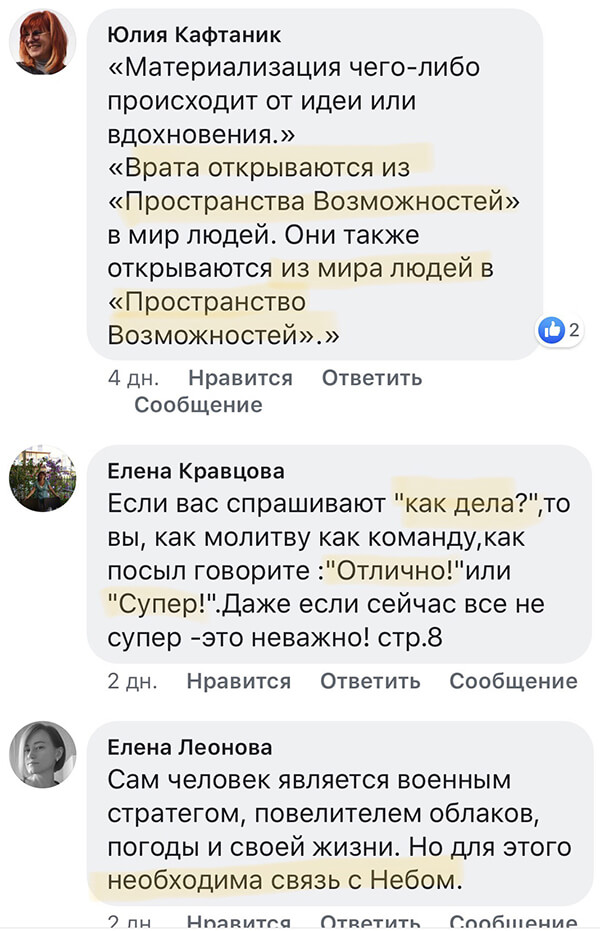Viewport: 600px width, 931px height.
Task: Message Елена Кравцова via Сообщение
Action: tap(513, 681)
